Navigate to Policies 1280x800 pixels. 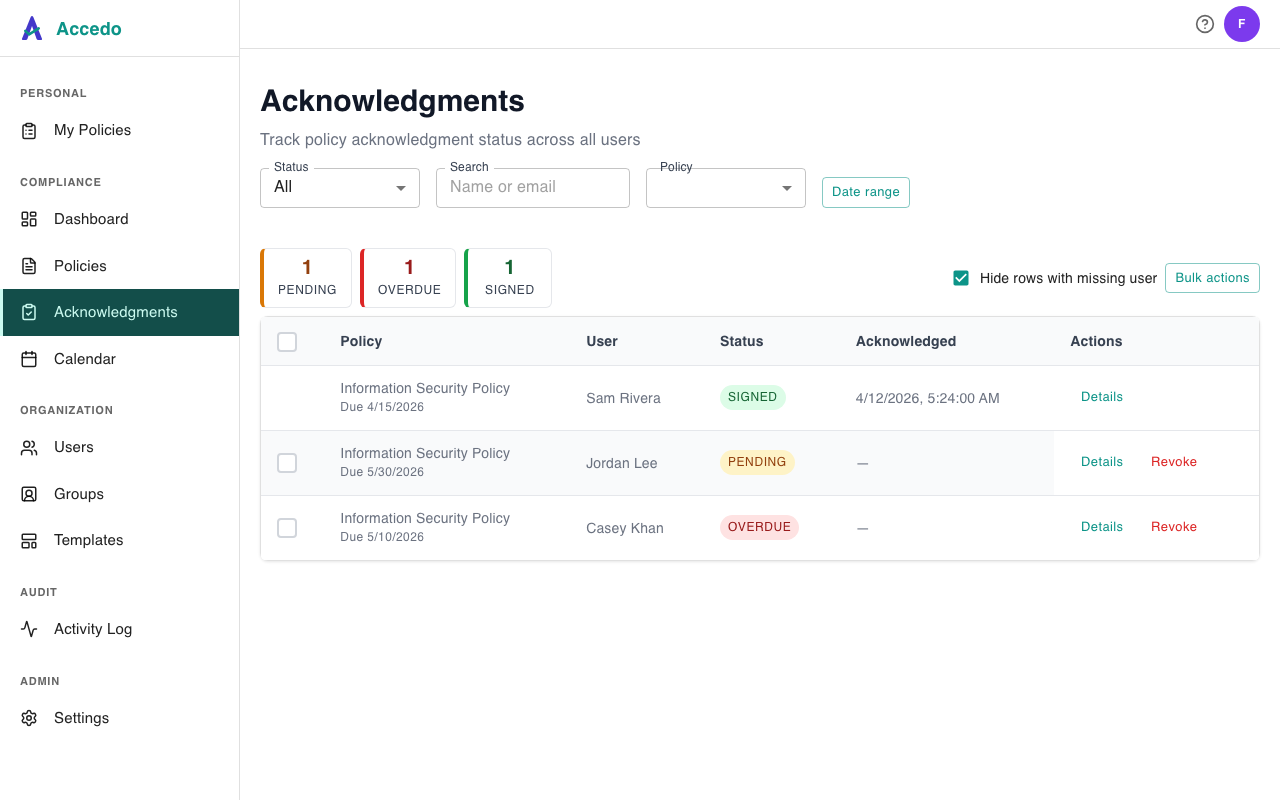pos(120,266)
